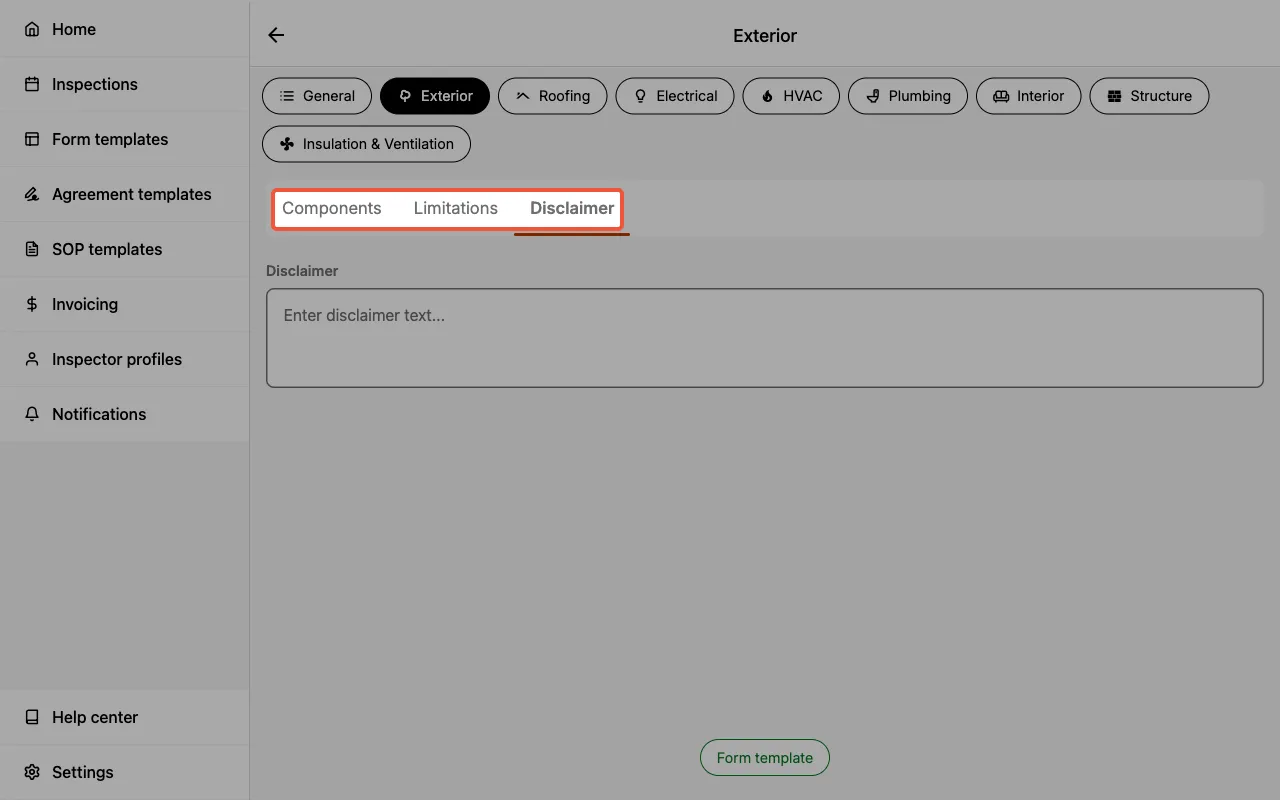Click inside the disclaimer text field
The height and width of the screenshot is (800, 1280).
[765, 337]
